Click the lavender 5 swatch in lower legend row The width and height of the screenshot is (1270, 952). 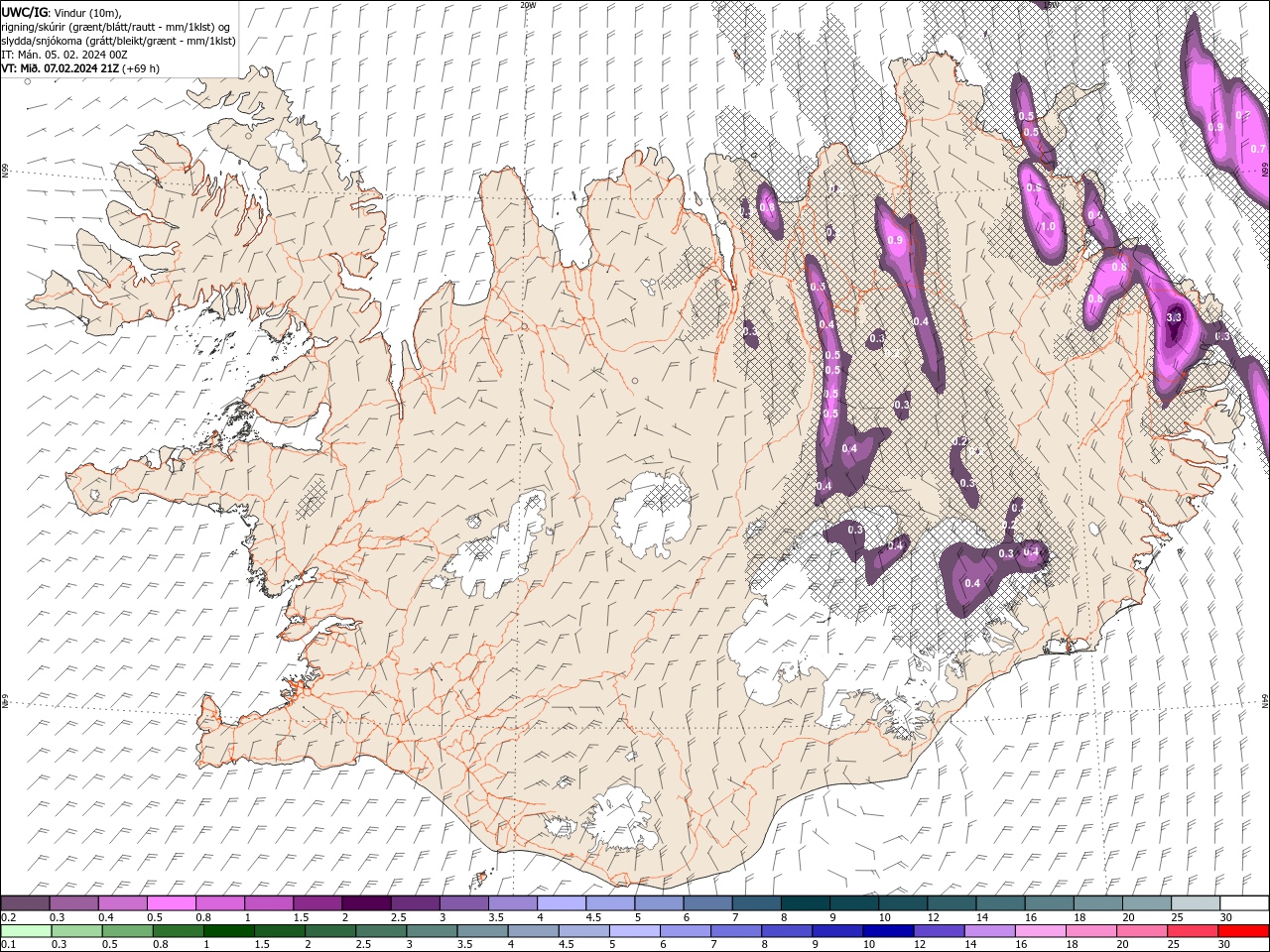[x=635, y=931]
